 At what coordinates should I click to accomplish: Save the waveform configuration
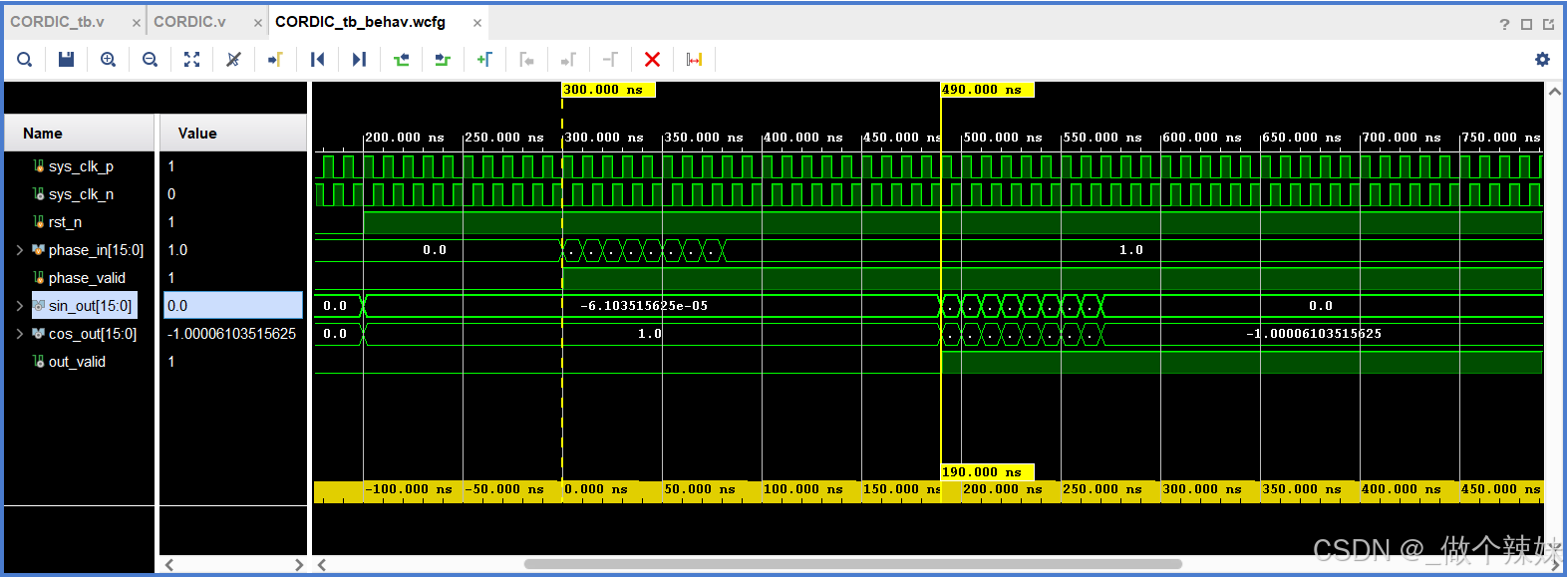point(66,60)
